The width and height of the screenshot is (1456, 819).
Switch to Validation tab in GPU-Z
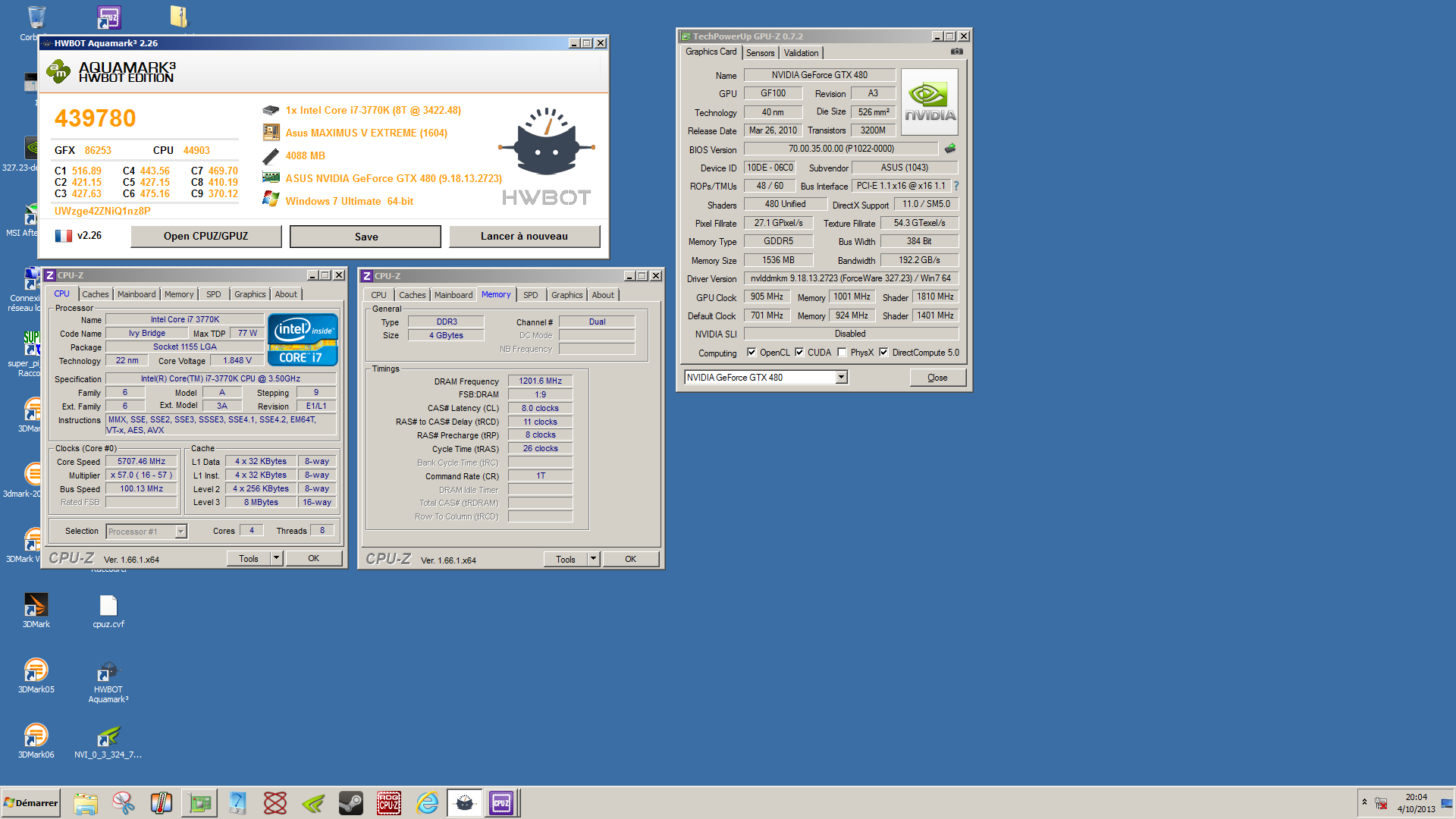tap(801, 53)
